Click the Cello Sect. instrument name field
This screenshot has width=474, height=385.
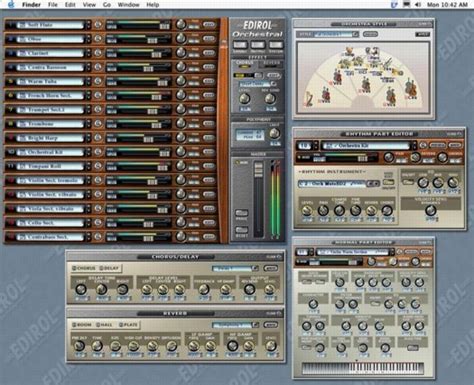pos(50,223)
